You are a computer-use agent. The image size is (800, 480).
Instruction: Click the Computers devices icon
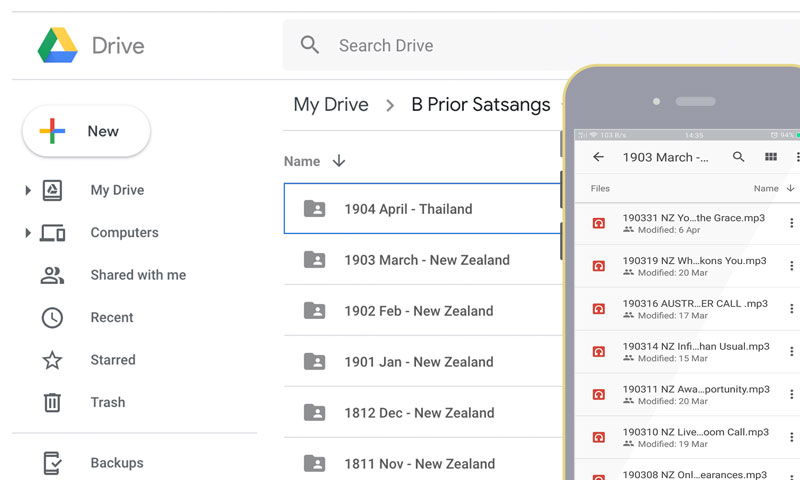click(x=53, y=233)
